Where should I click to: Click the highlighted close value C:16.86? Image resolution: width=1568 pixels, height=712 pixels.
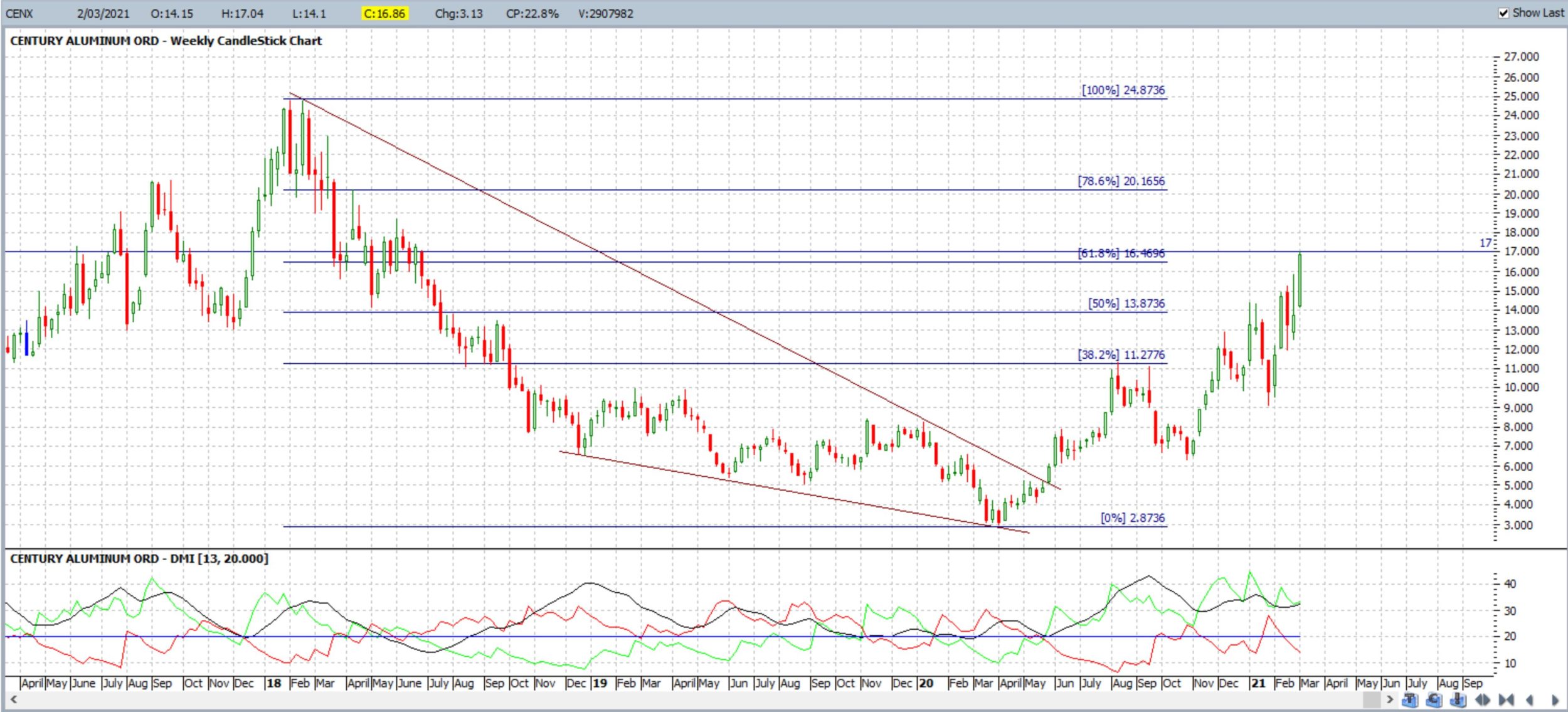[x=384, y=13]
